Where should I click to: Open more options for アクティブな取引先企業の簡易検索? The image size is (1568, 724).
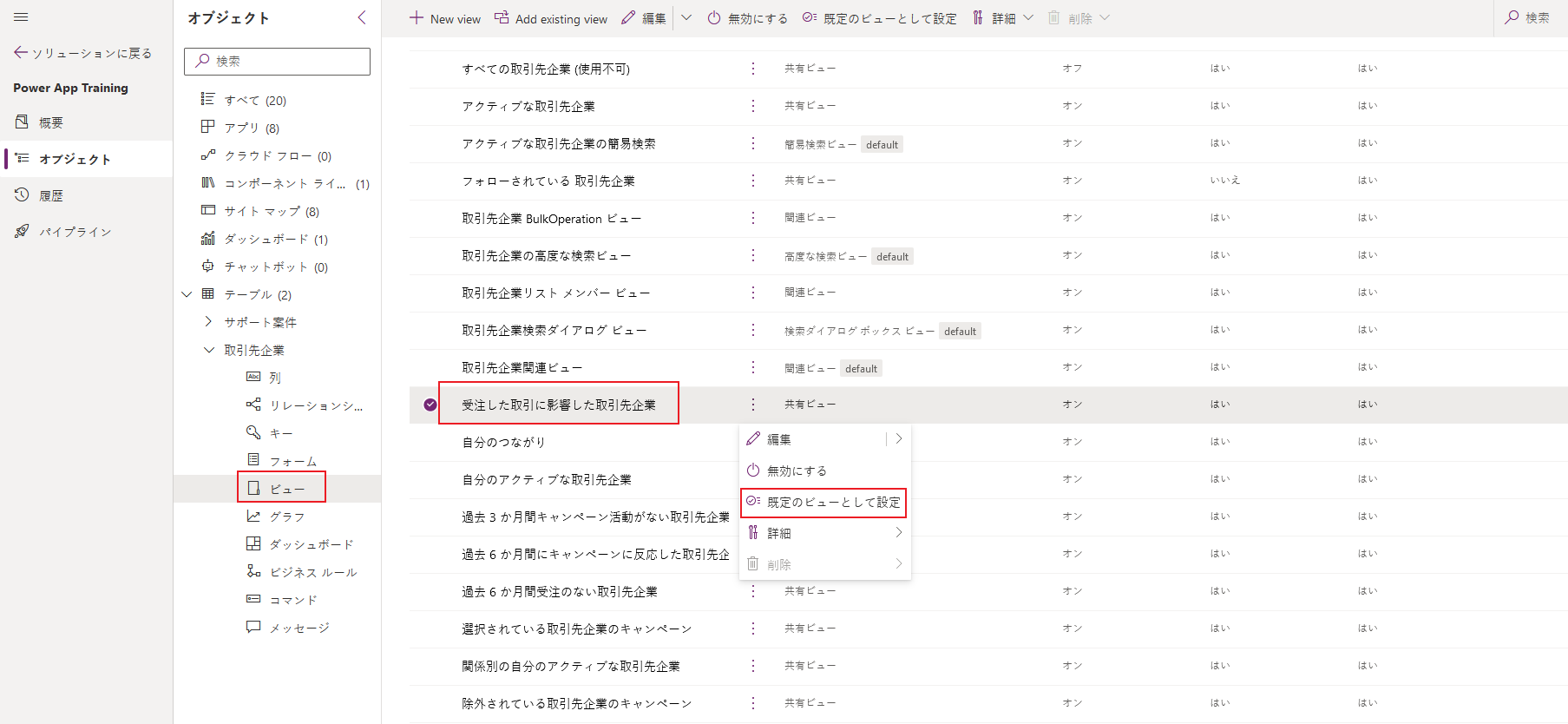click(752, 143)
